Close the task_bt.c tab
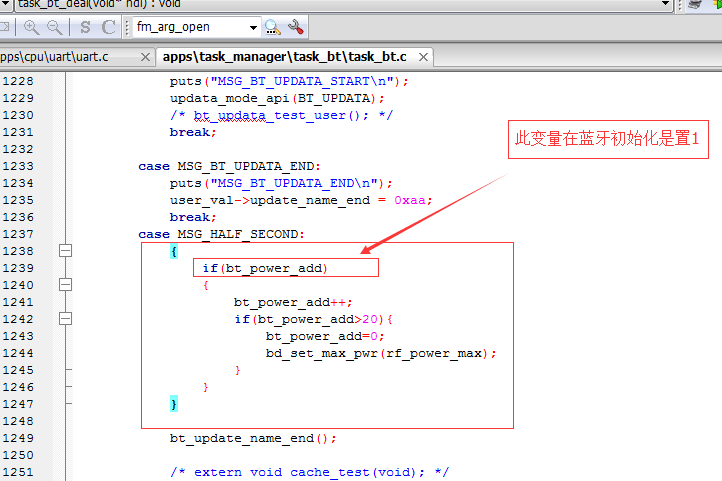722x481 pixels. coord(423,57)
